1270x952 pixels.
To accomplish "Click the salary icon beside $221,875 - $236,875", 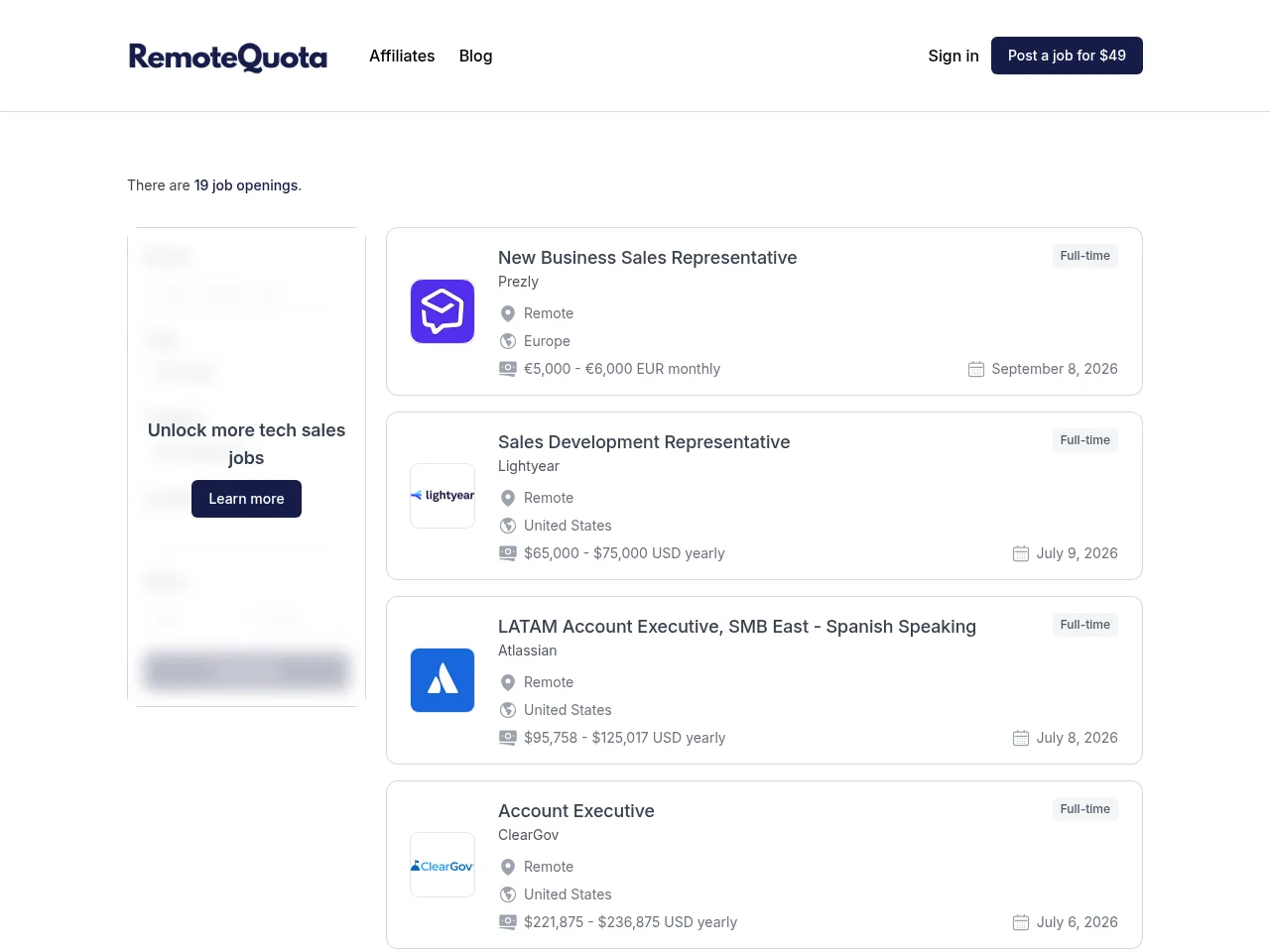I will click(508, 922).
